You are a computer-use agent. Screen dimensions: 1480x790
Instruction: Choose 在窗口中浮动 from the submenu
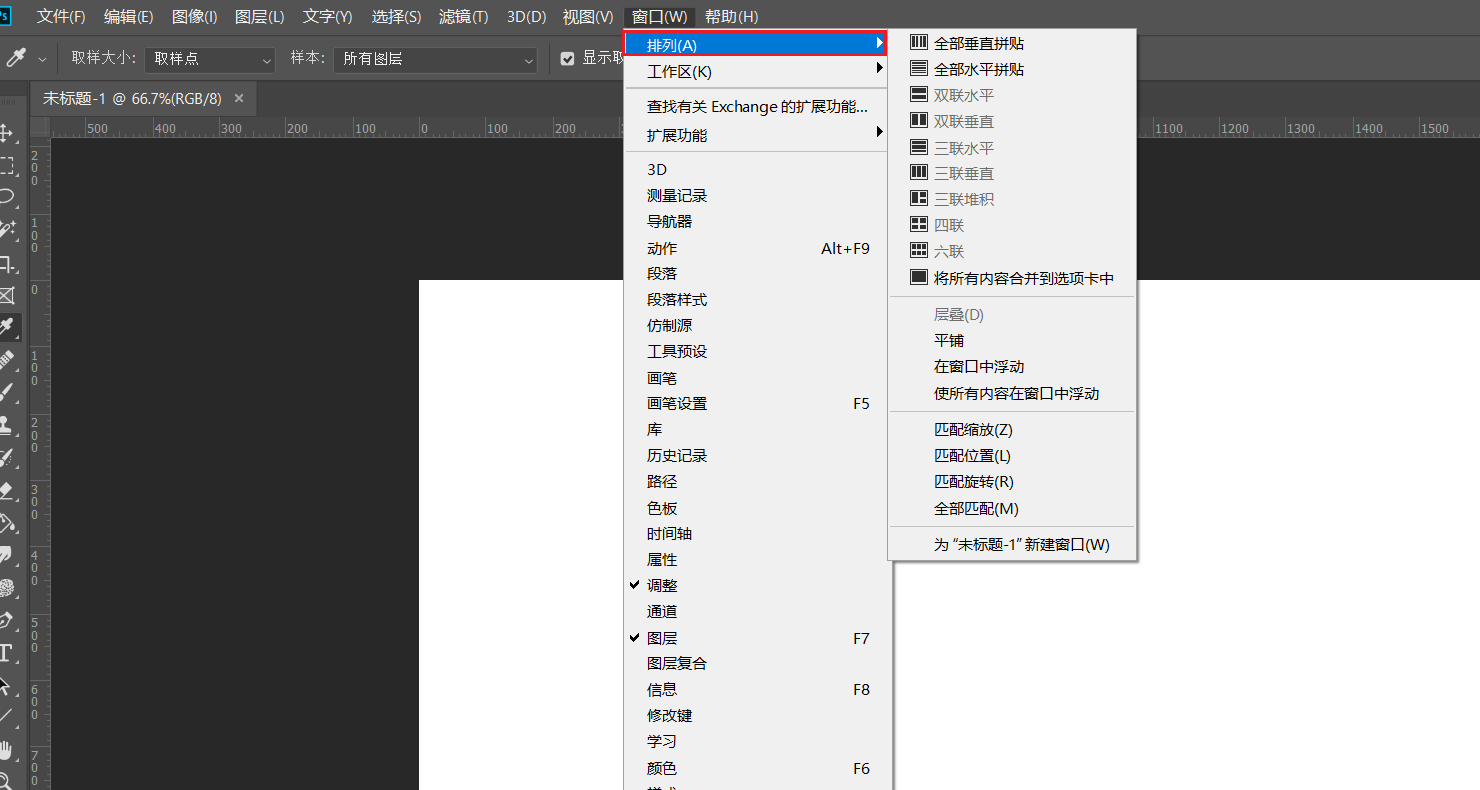click(x=978, y=367)
